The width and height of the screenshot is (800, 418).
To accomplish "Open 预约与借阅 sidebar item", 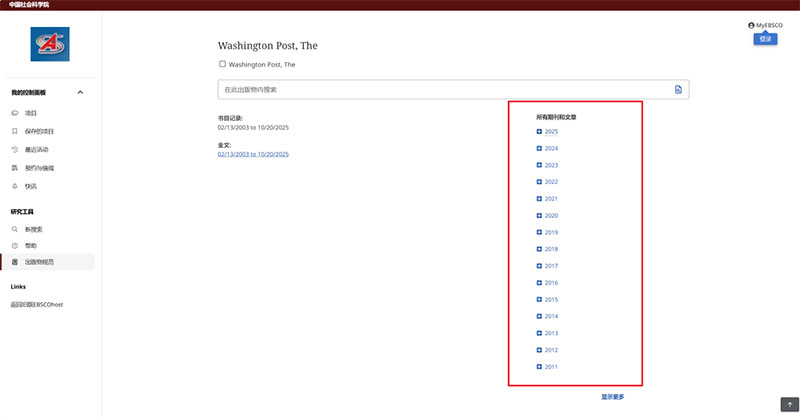I will [x=39, y=168].
